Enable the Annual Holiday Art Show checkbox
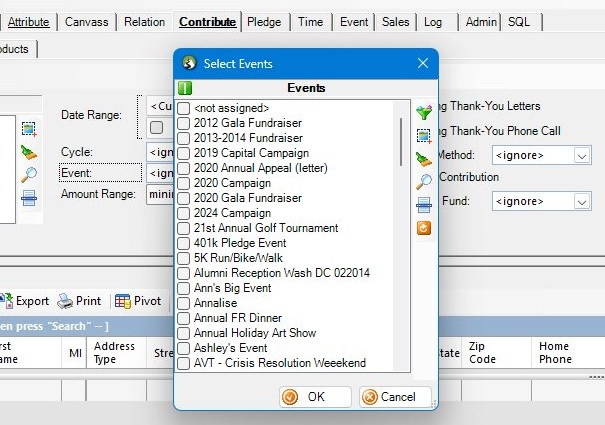 184,333
